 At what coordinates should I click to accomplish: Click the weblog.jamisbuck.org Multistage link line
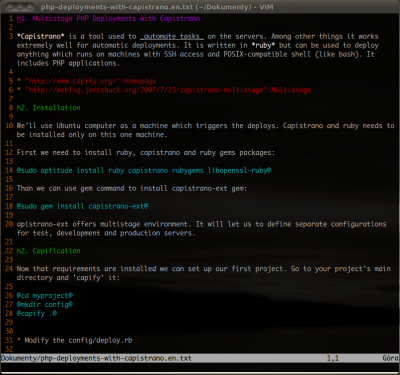point(164,90)
